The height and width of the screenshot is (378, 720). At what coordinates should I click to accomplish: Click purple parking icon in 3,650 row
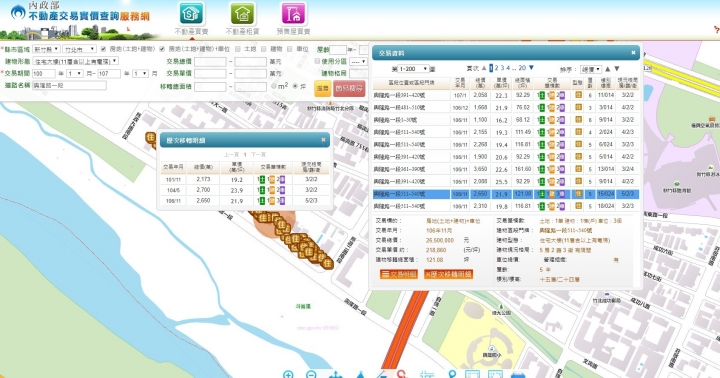tap(562, 169)
